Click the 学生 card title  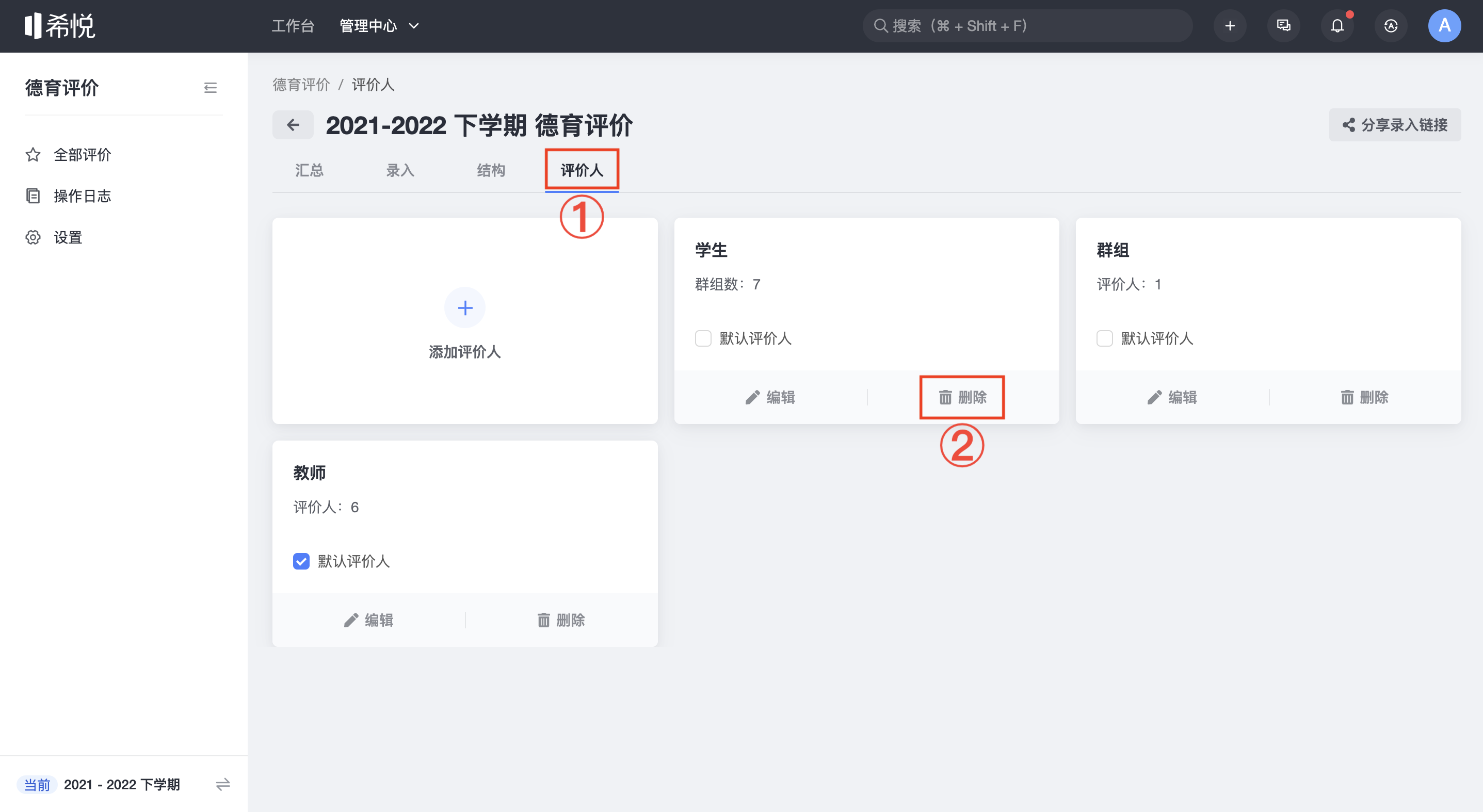[x=711, y=250]
